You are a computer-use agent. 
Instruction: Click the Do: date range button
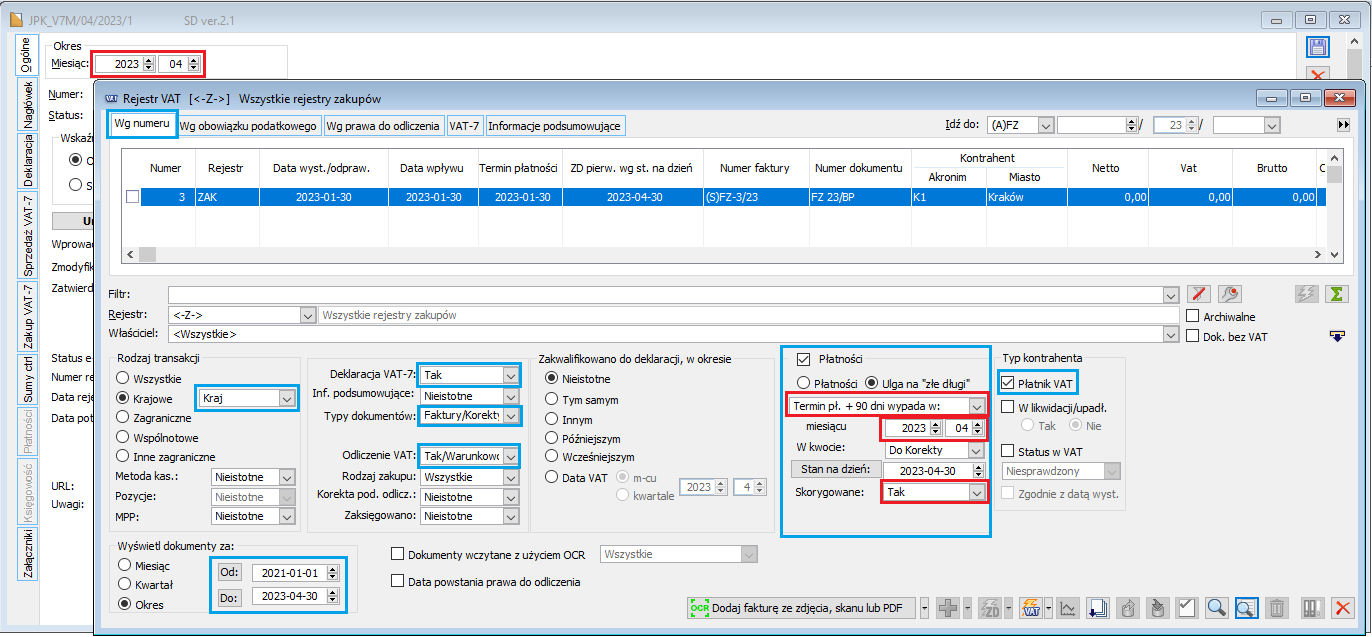click(228, 596)
